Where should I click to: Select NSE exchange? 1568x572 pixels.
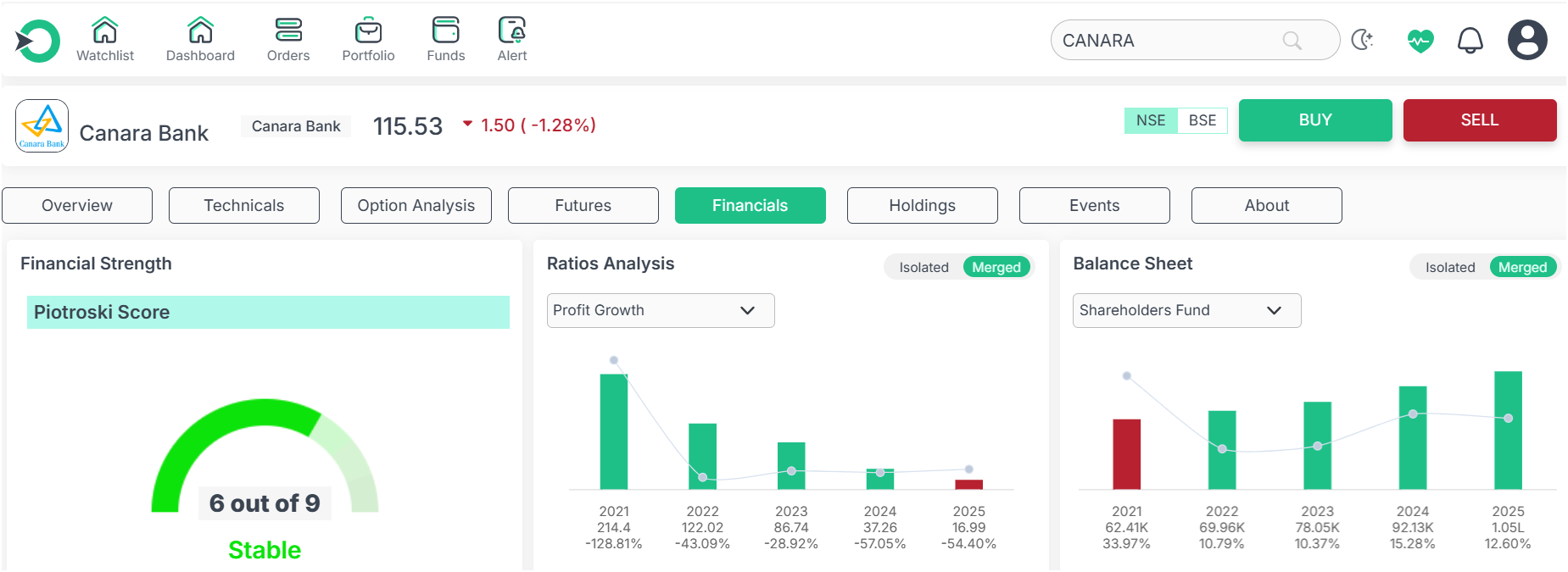(x=1151, y=120)
